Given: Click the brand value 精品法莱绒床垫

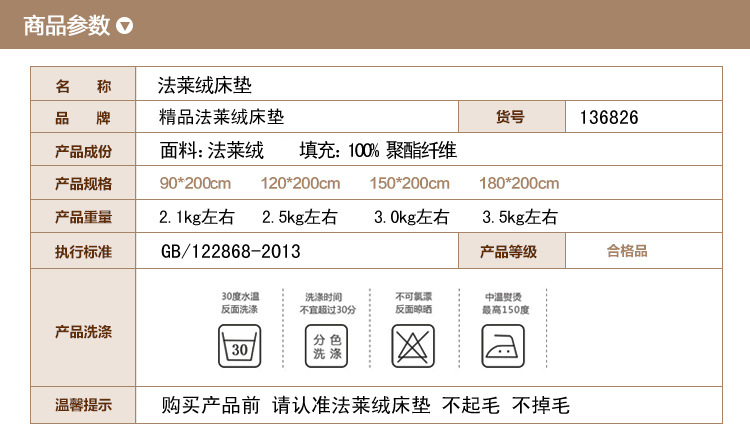Looking at the screenshot, I should point(221,117).
